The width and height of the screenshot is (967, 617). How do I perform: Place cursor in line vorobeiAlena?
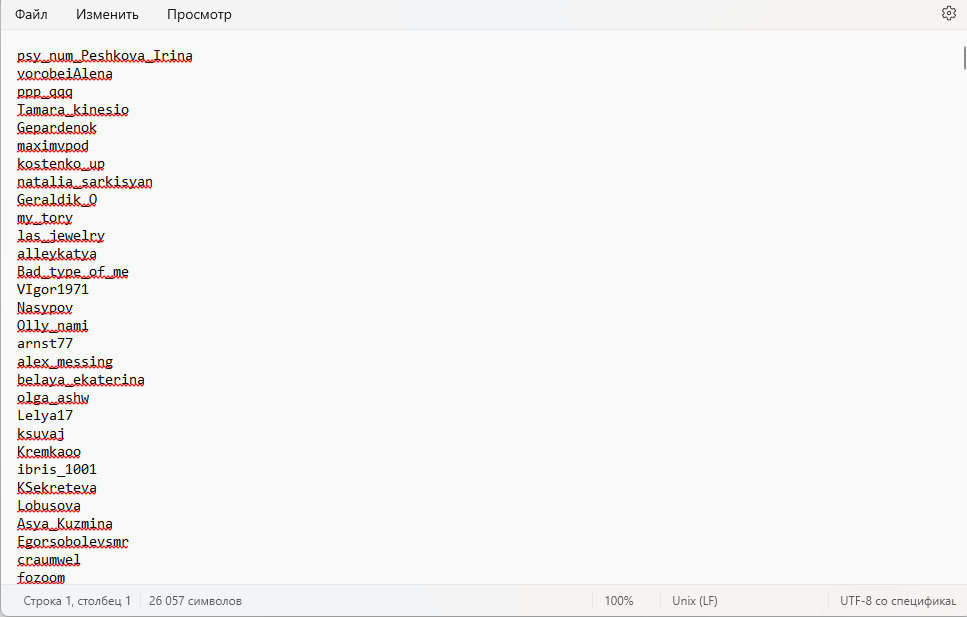point(65,73)
